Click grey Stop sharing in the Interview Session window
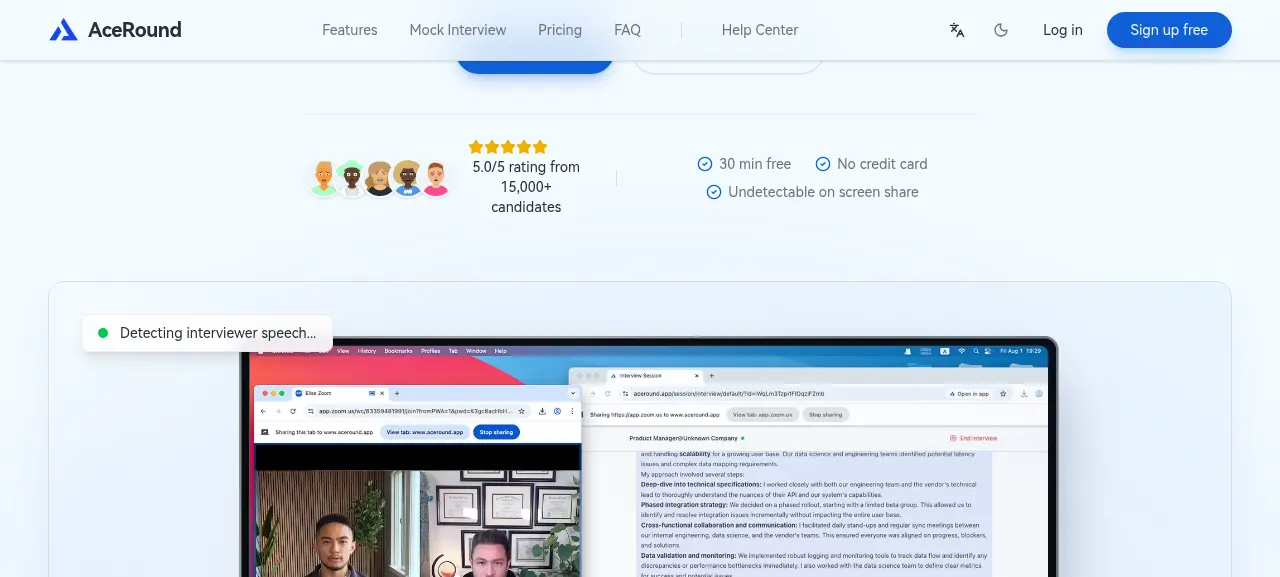This screenshot has width=1280, height=577. pos(826,414)
